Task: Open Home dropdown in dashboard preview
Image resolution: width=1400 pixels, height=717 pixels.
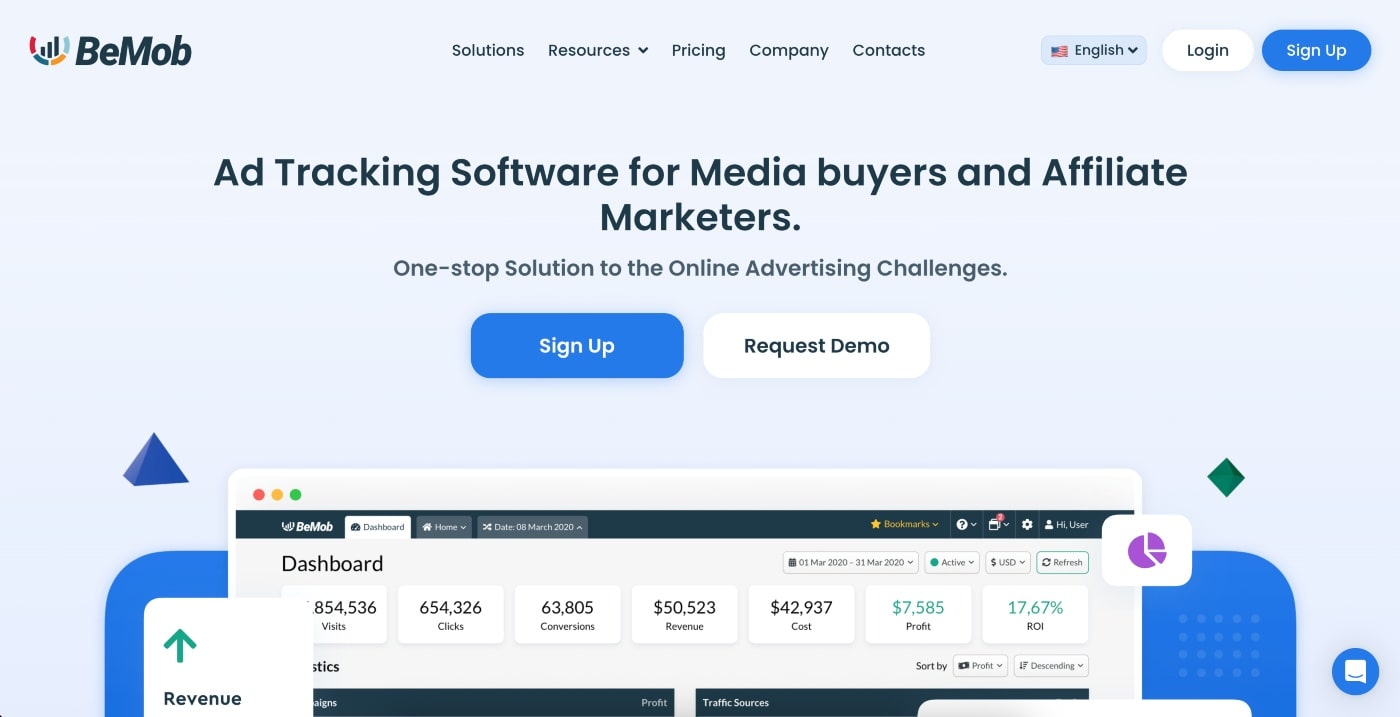Action: point(443,527)
